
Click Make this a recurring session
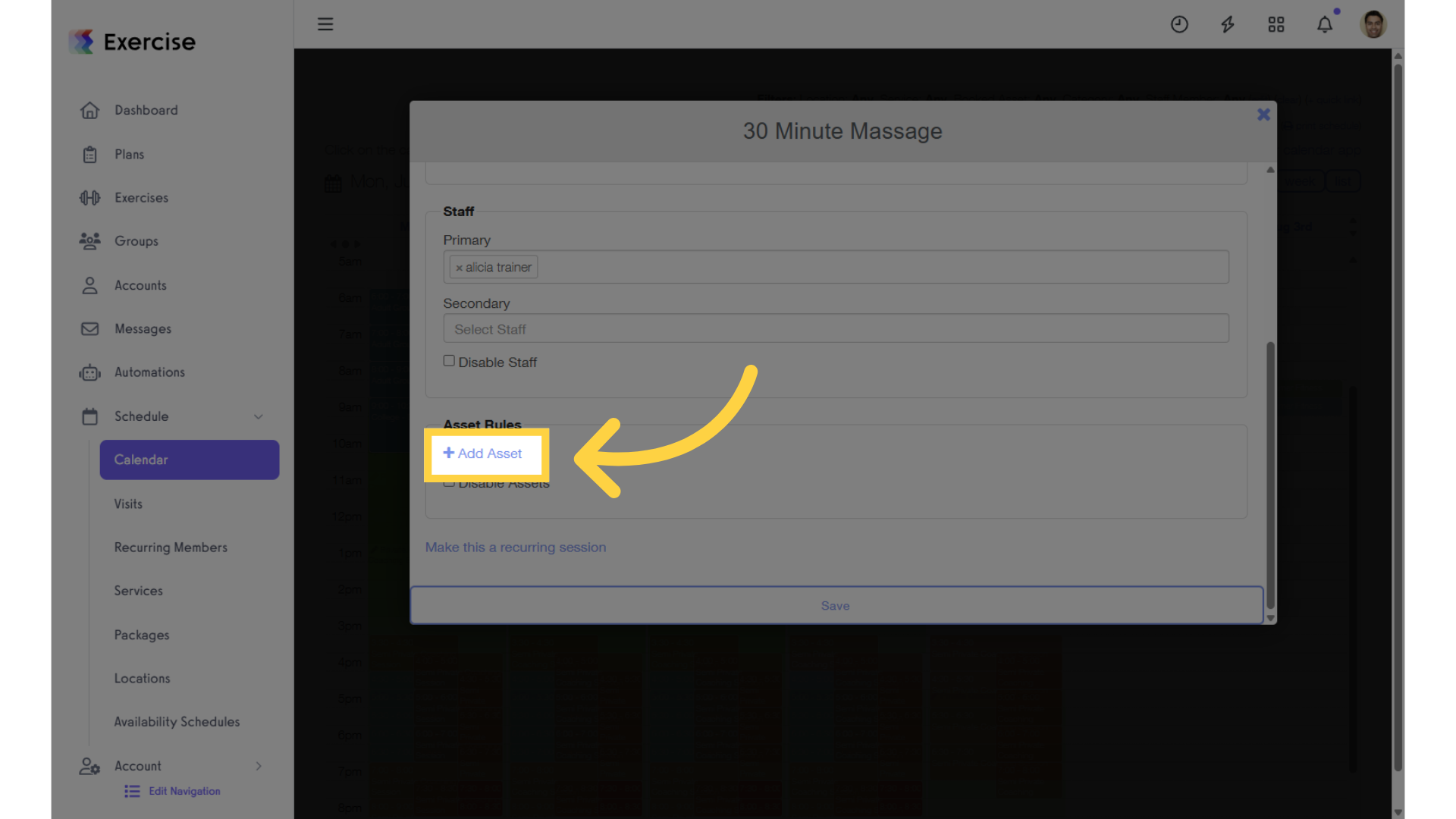[x=516, y=548]
